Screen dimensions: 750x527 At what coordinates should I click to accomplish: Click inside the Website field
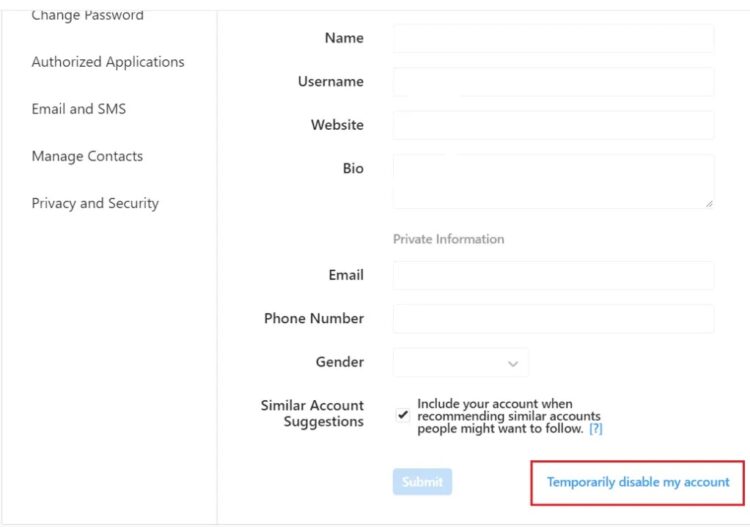[553, 125]
